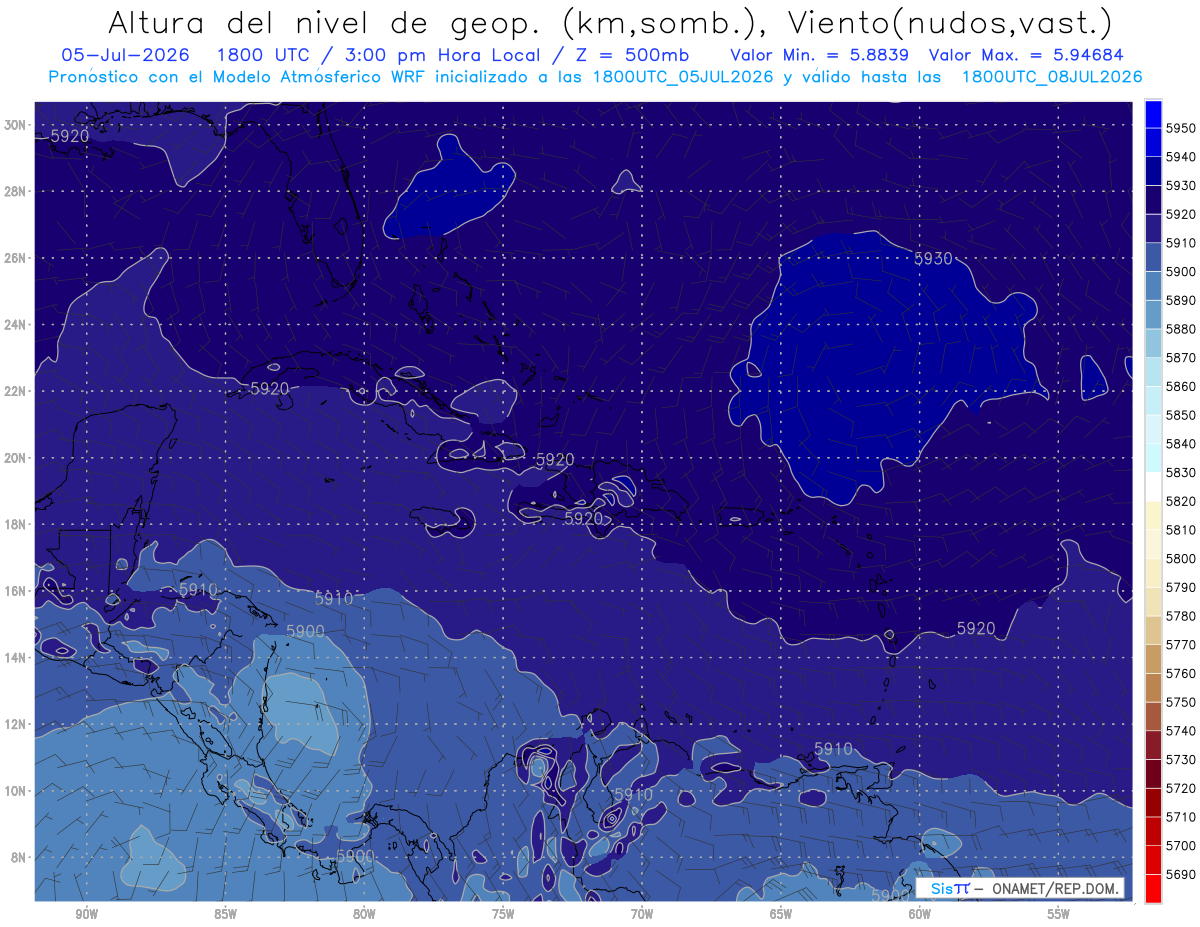The image size is (1200, 927).
Task: Click the 8N latitude axis label
Action: (x=20, y=858)
